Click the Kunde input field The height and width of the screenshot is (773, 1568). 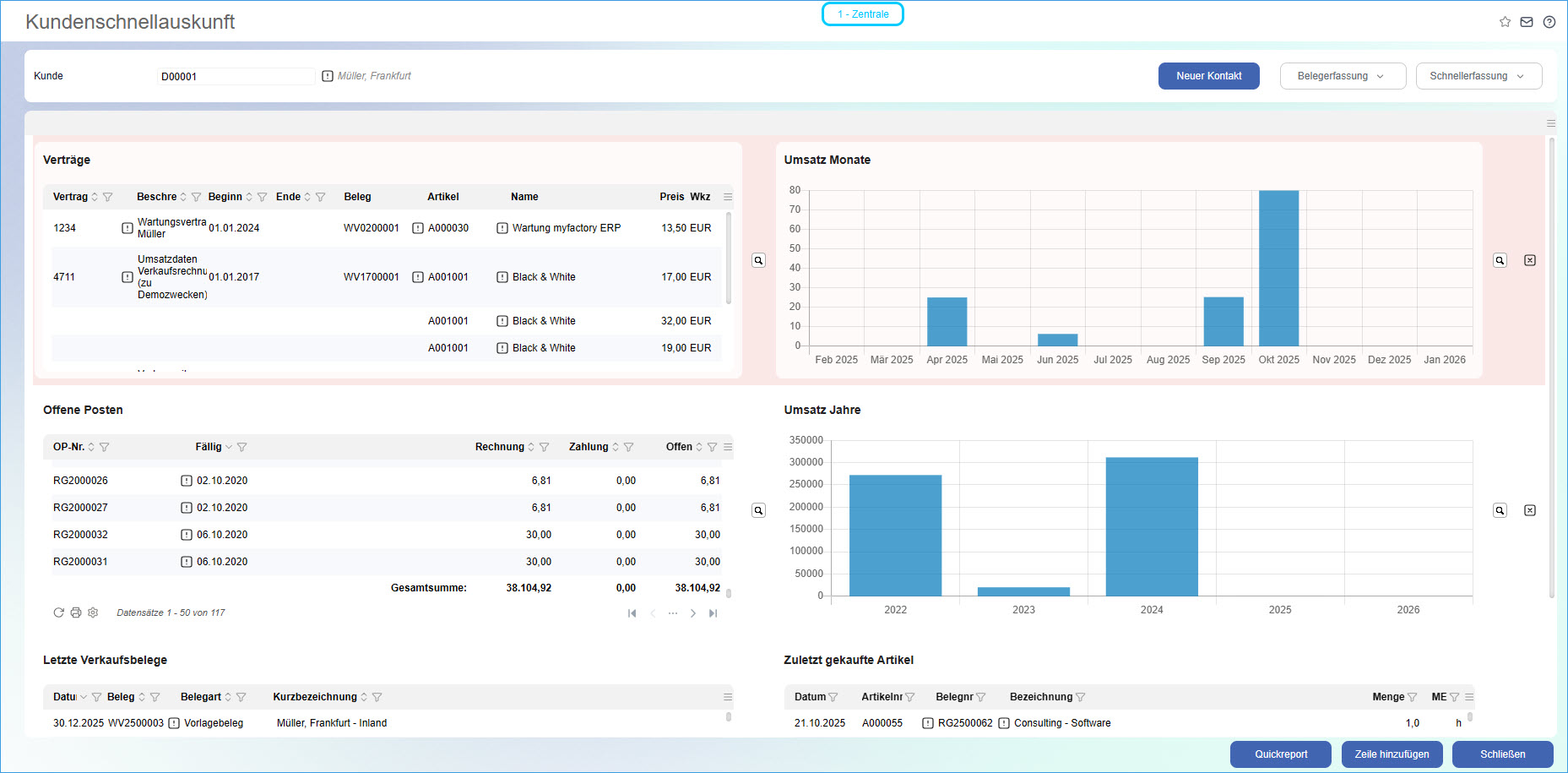pos(236,76)
